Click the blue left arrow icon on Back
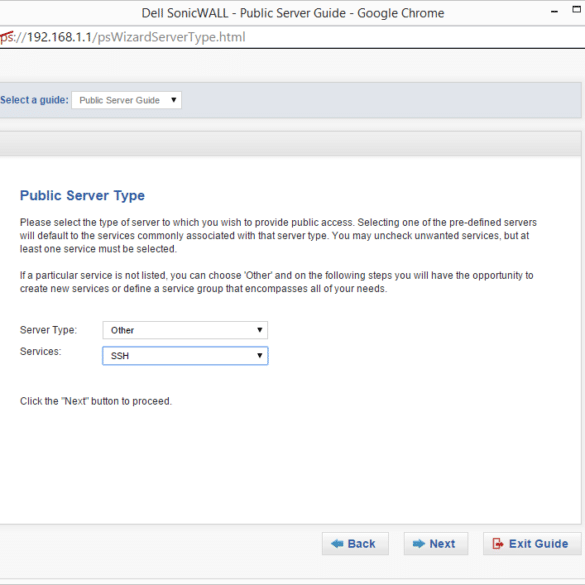Viewport: 585px width, 585px height. tap(337, 544)
